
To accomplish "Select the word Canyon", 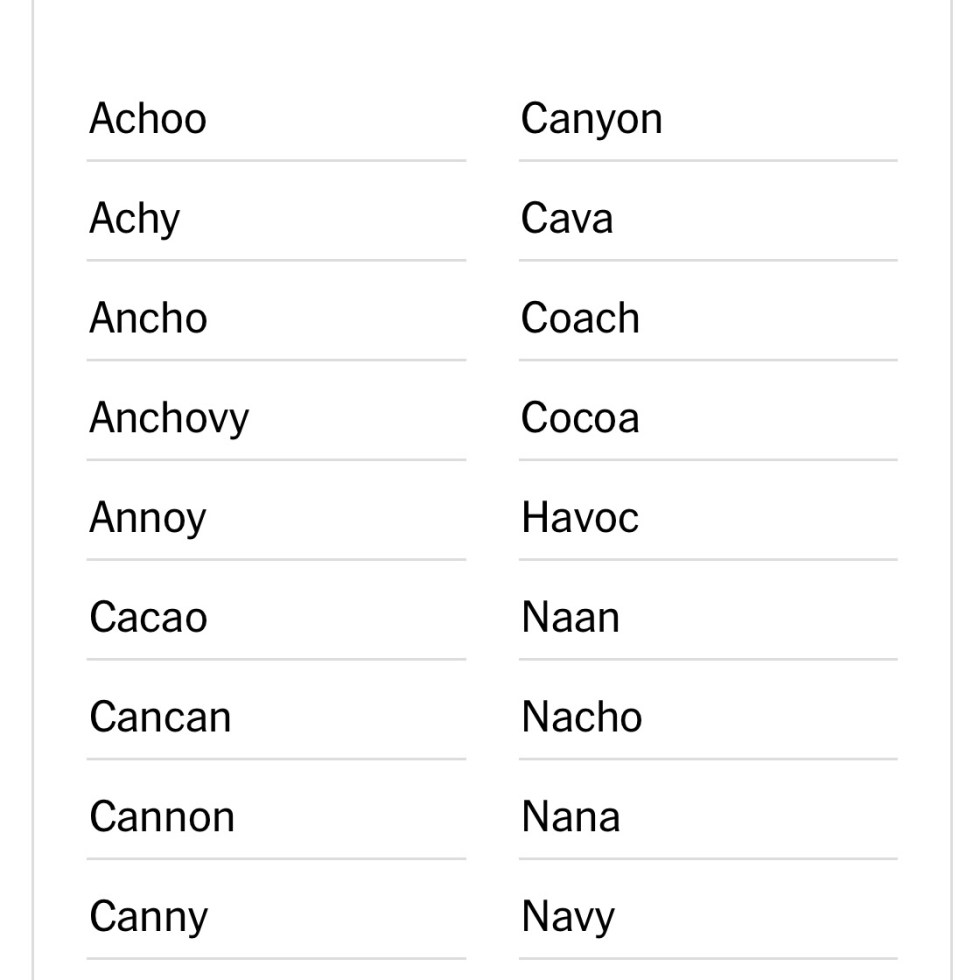I will (x=591, y=119).
